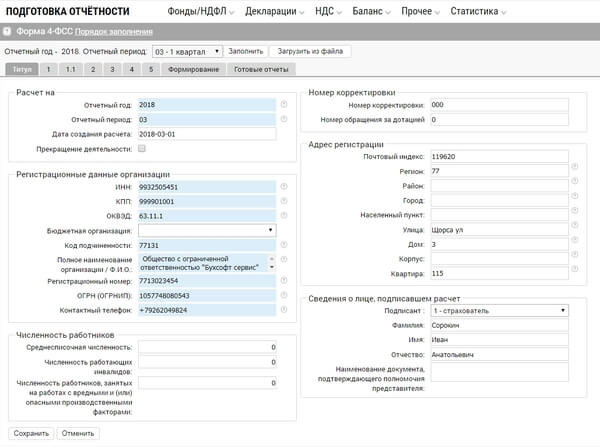The width and height of the screenshot is (600, 447).
Task: Click the Среднесписочная численность input field
Action: (207, 347)
